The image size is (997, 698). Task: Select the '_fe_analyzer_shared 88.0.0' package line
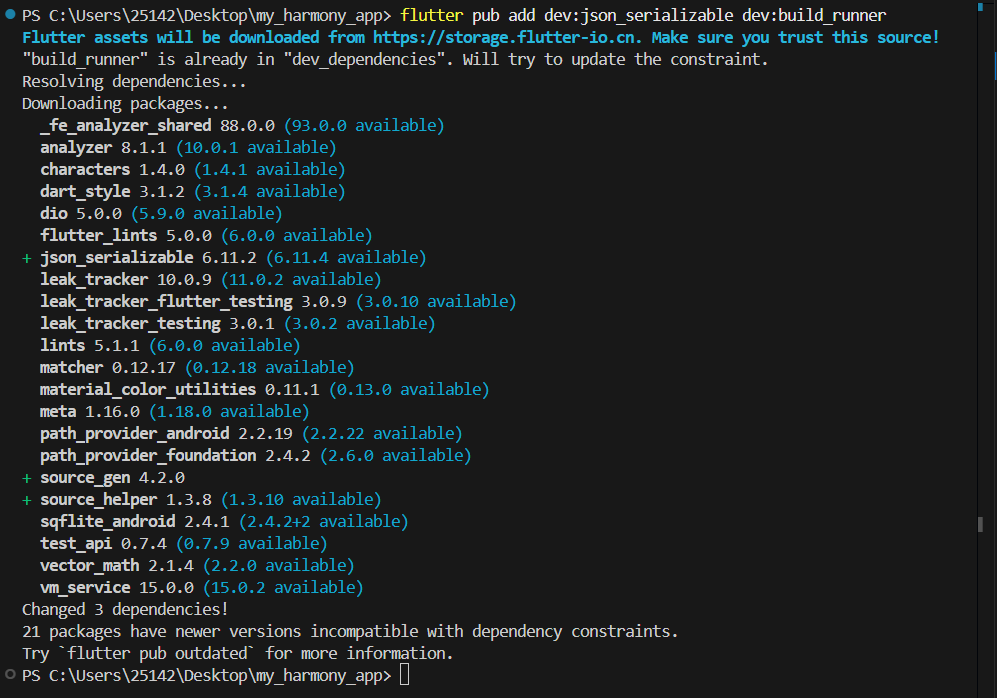tap(158, 125)
